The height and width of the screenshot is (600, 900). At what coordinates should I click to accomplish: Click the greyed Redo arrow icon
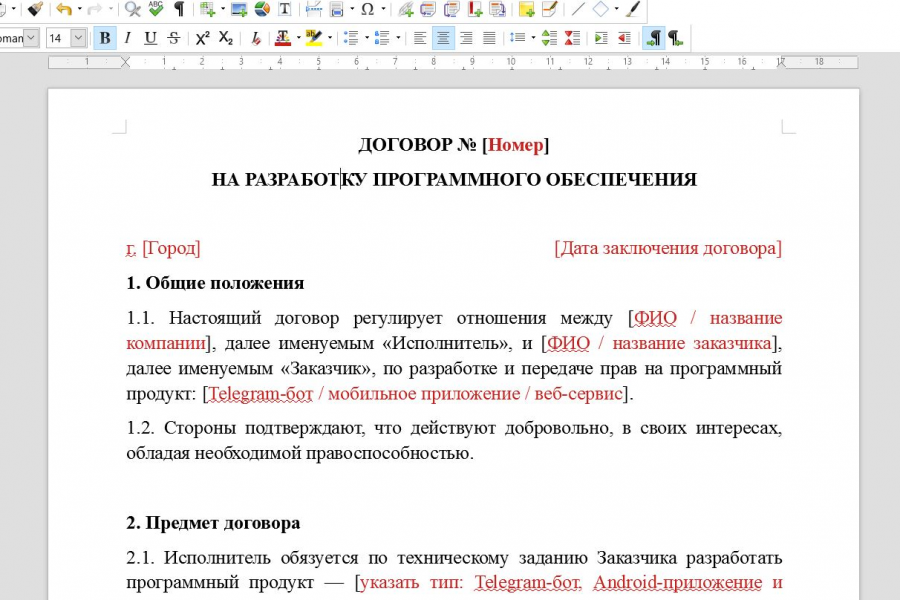pyautogui.click(x=95, y=9)
